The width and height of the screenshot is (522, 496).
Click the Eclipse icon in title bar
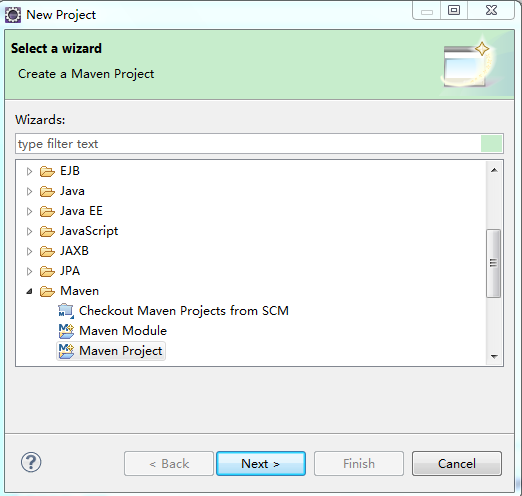13,15
